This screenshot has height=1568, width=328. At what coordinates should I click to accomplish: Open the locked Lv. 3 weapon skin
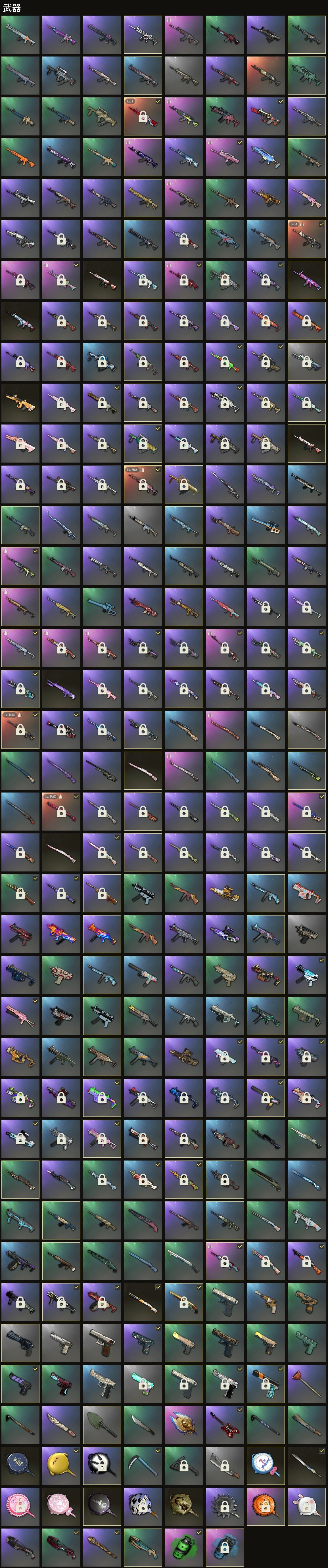142,116
